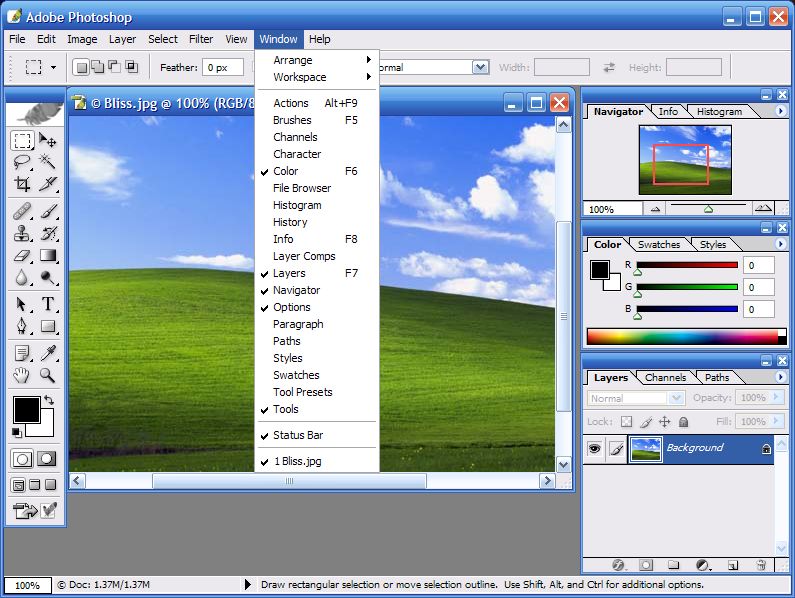Choose Histogram from Window menu
Viewport: 795px width, 598px height.
coord(317,205)
